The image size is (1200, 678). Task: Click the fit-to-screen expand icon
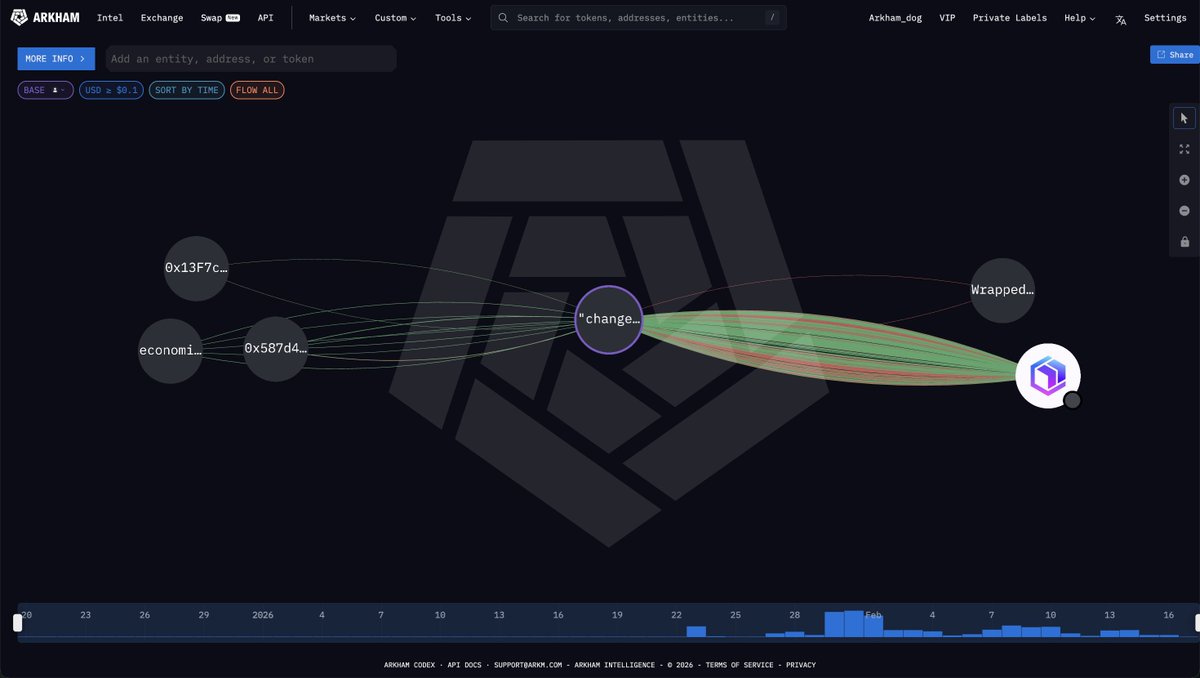point(1185,149)
